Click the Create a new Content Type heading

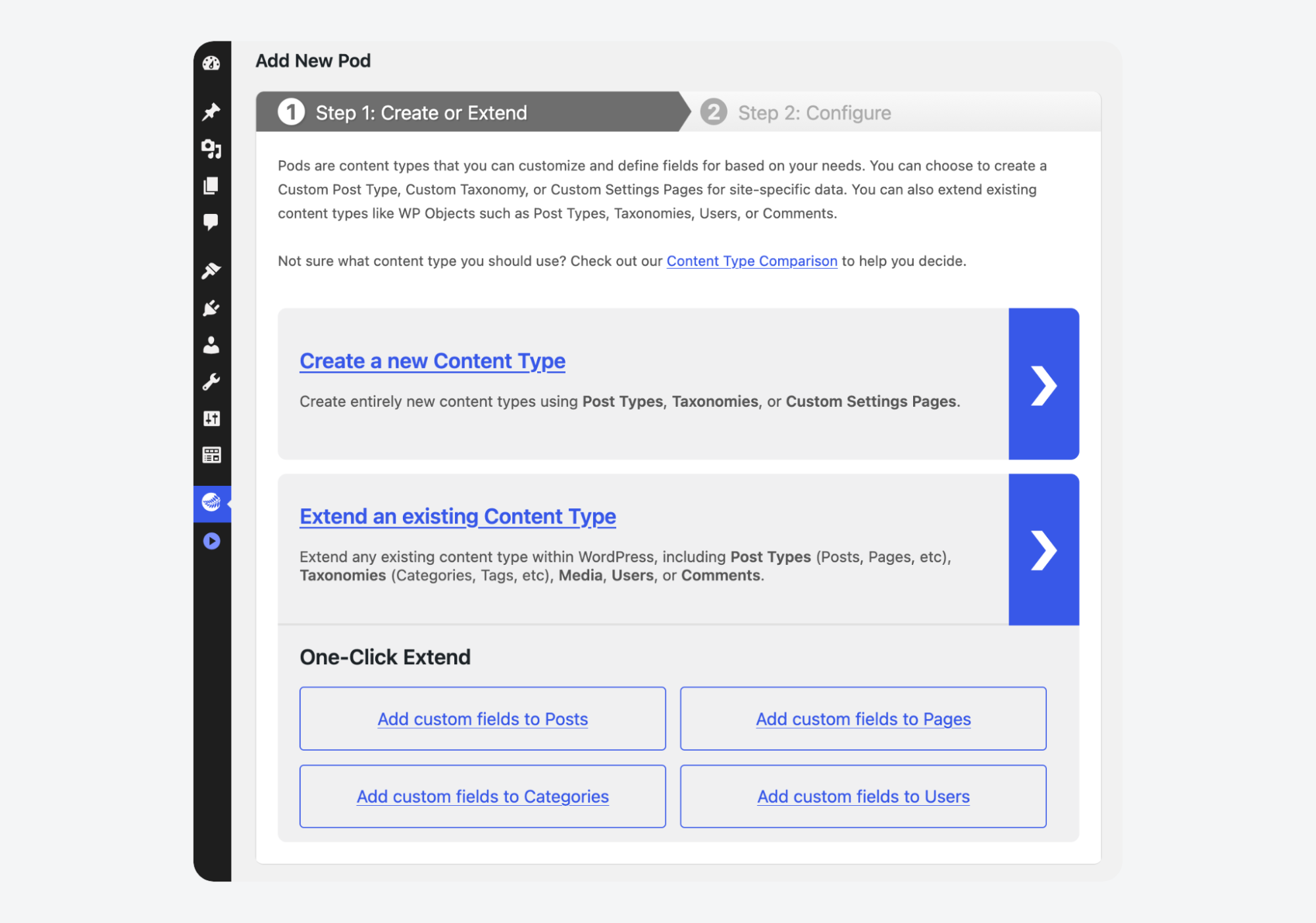coord(432,361)
